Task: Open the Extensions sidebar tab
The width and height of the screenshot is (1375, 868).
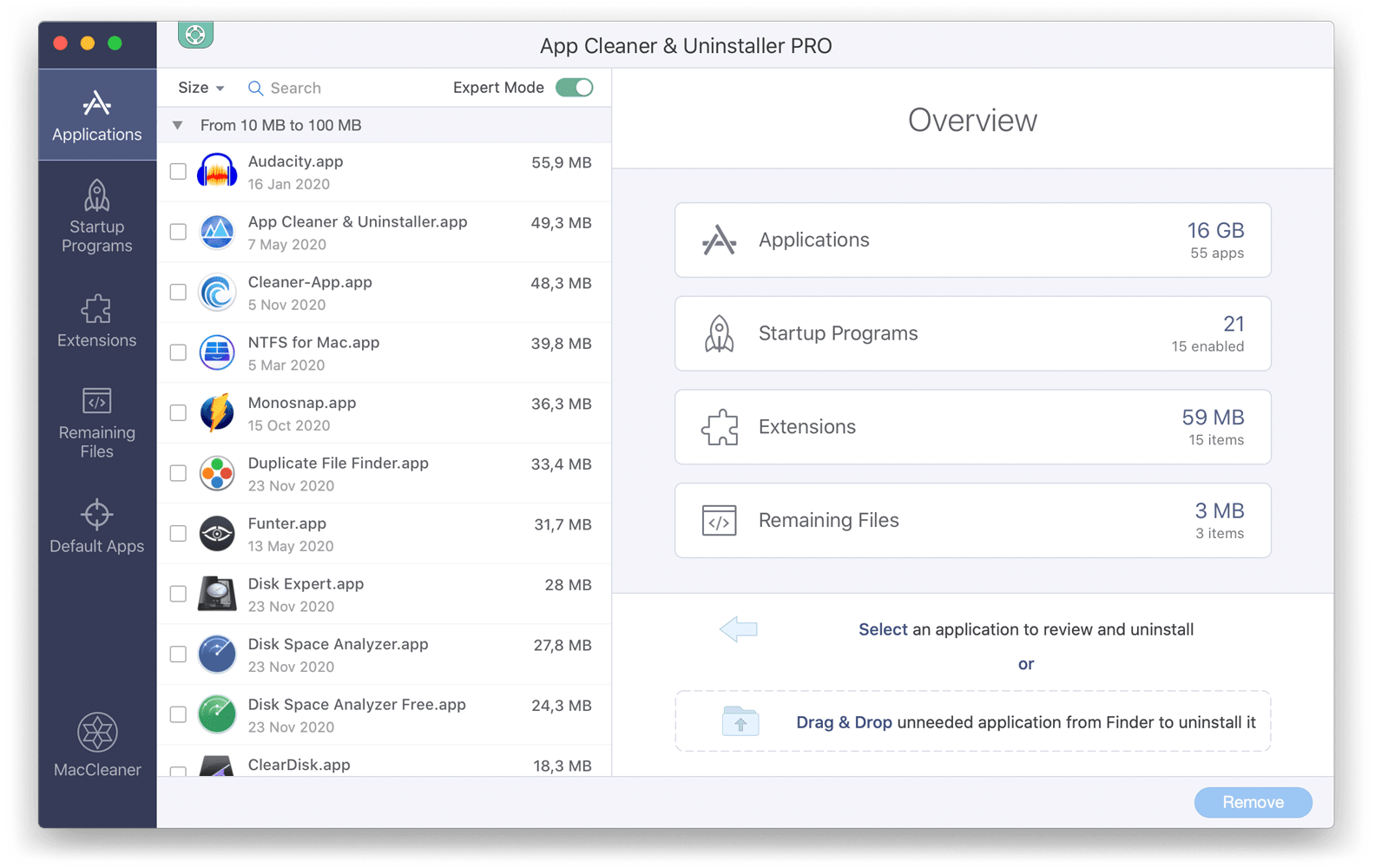Action: [97, 321]
